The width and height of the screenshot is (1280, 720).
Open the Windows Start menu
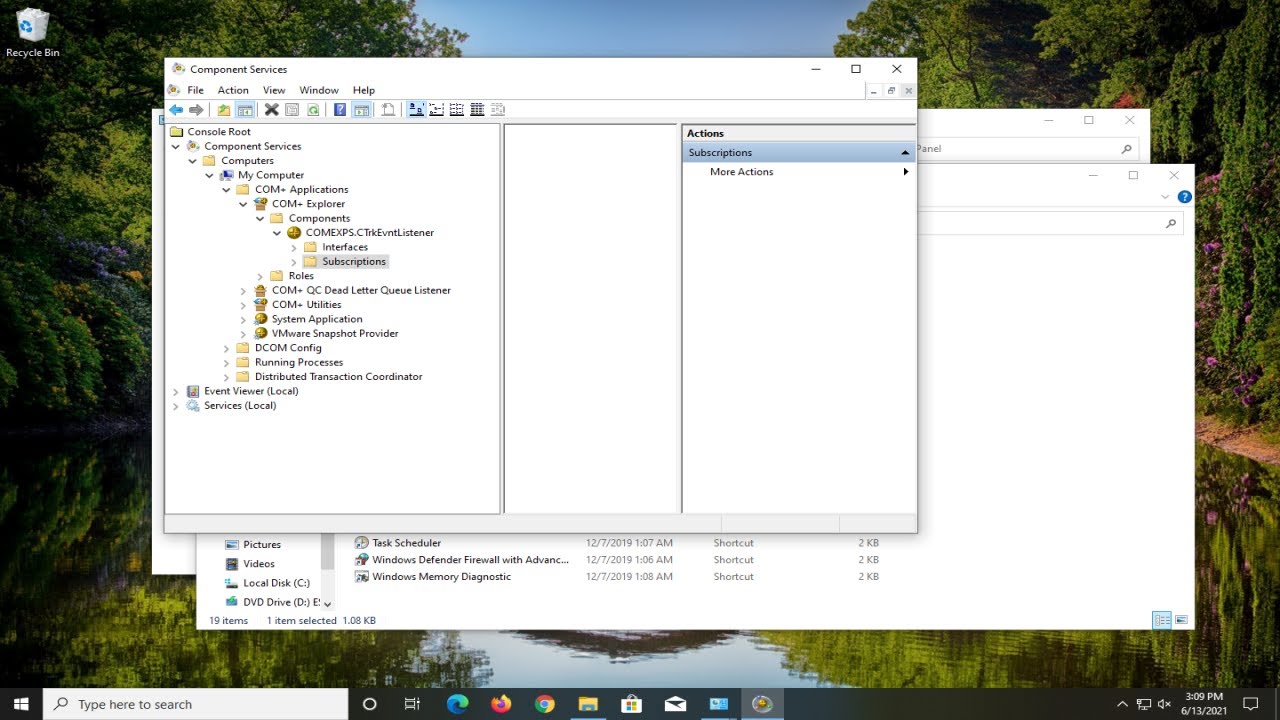coord(21,704)
